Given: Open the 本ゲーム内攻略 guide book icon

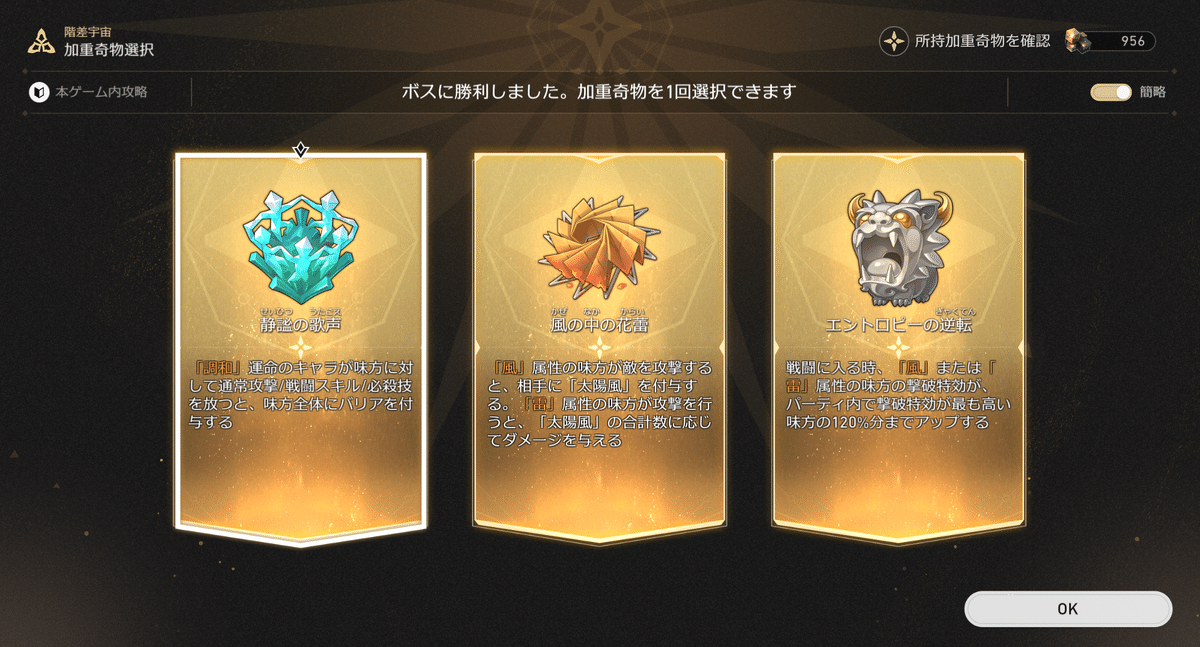Looking at the screenshot, I should pyautogui.click(x=38, y=93).
